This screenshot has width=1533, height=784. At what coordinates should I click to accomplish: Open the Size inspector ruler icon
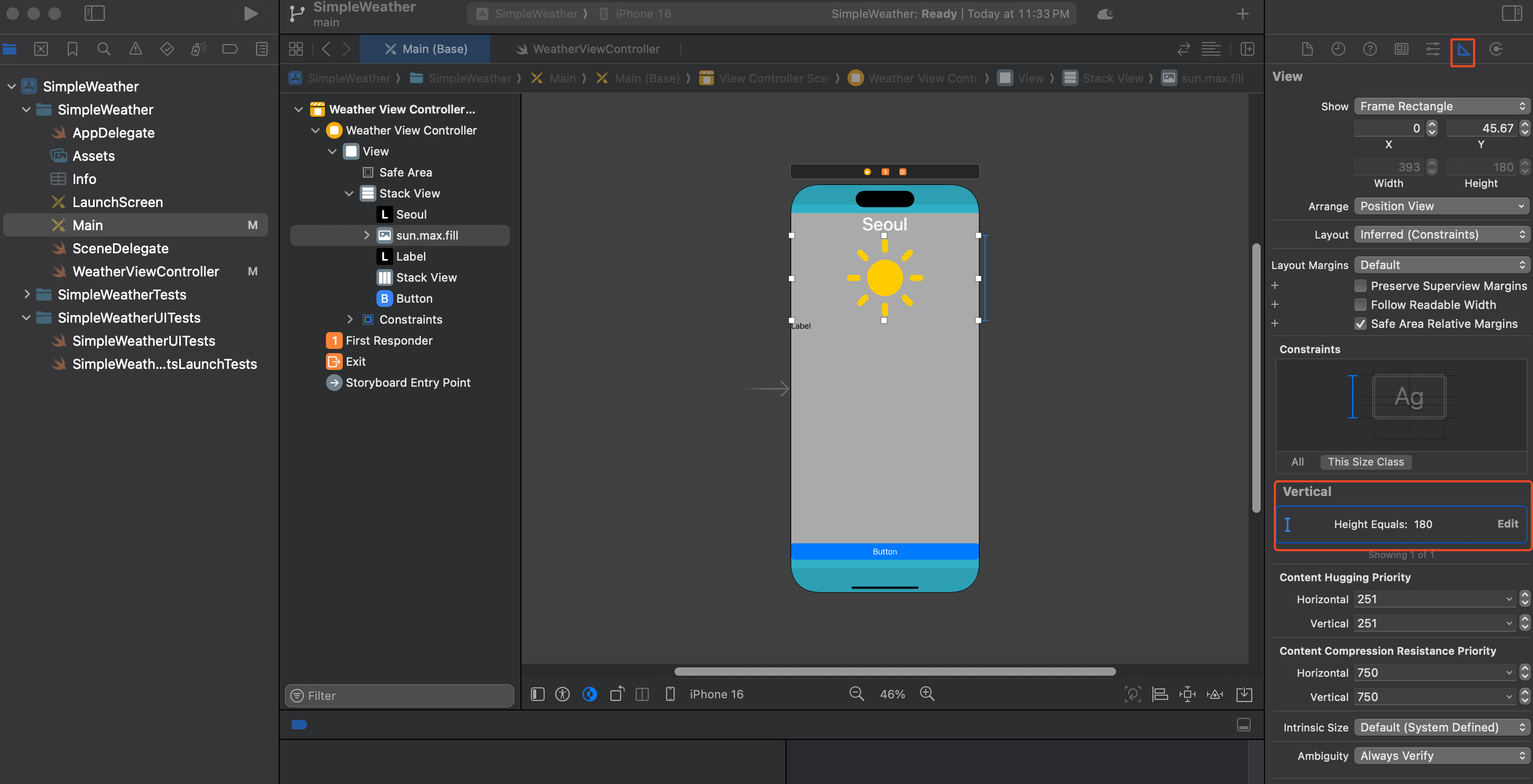click(x=1463, y=49)
